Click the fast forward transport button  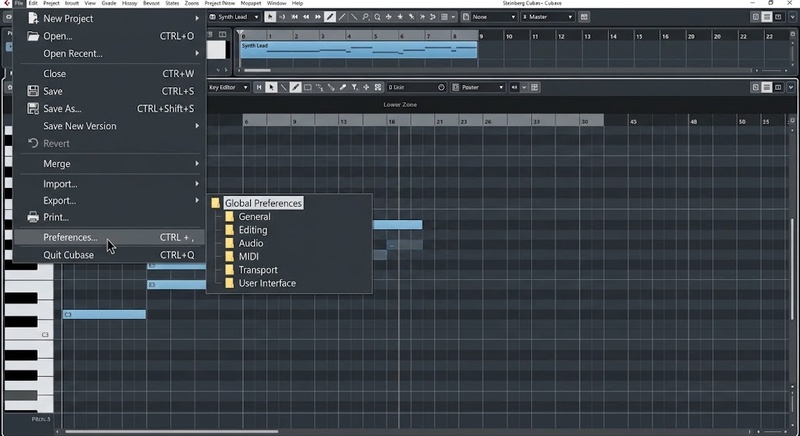click(317, 17)
